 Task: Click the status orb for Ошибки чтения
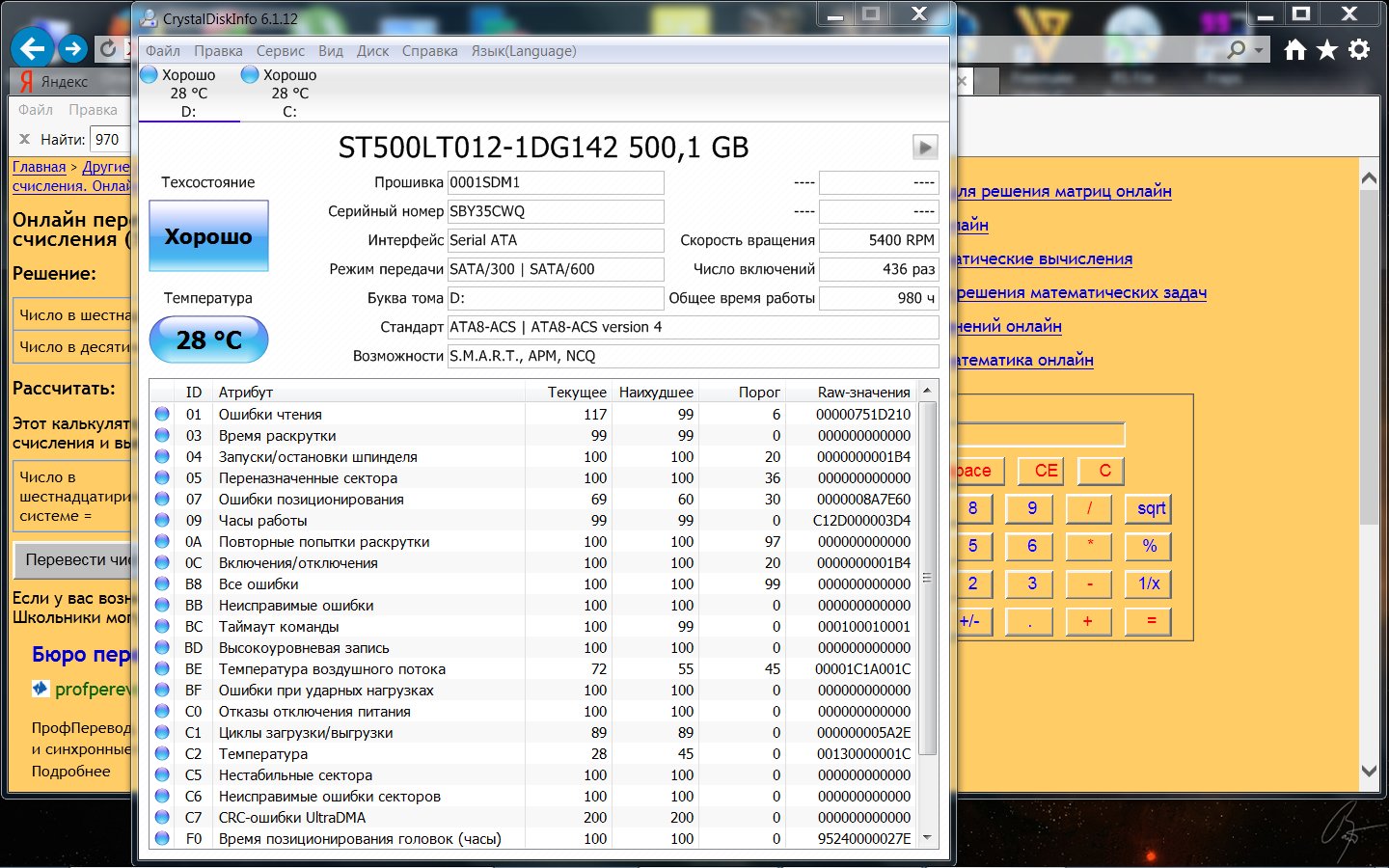point(162,414)
